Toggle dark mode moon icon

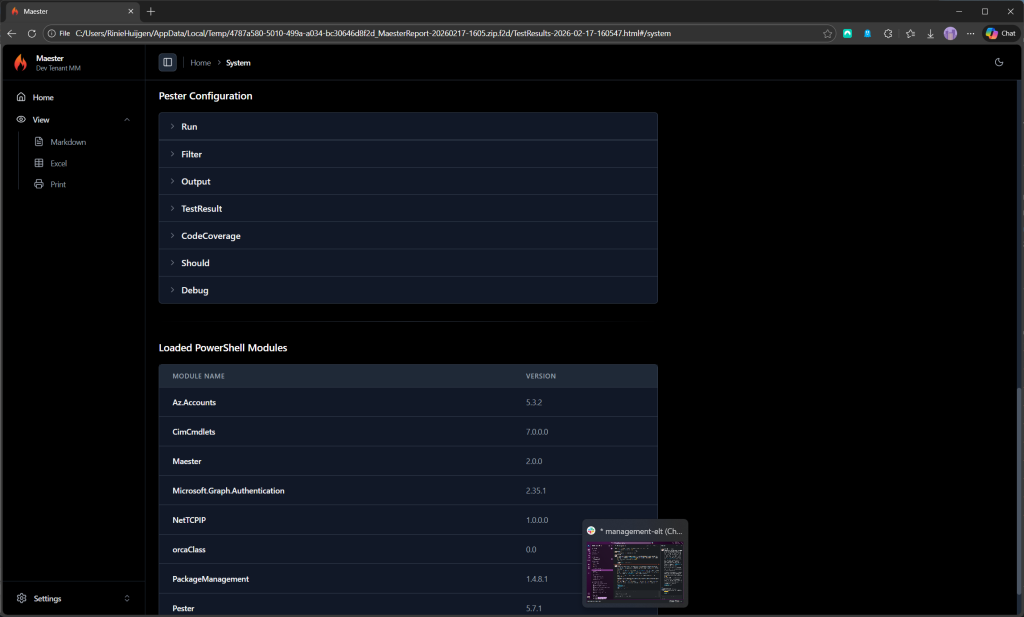click(999, 63)
